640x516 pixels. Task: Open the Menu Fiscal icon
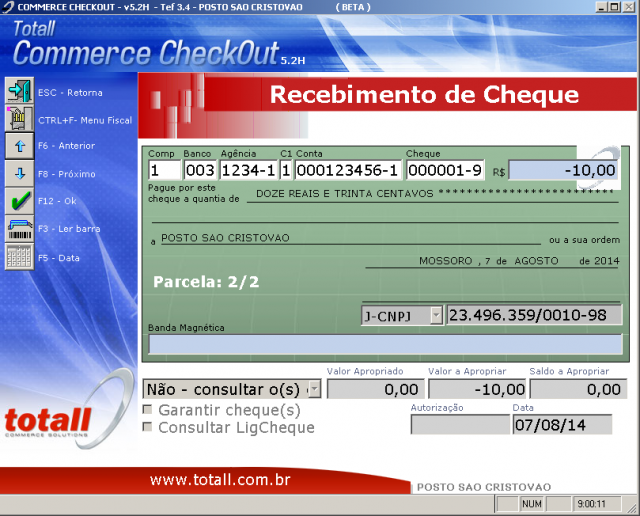[19, 118]
